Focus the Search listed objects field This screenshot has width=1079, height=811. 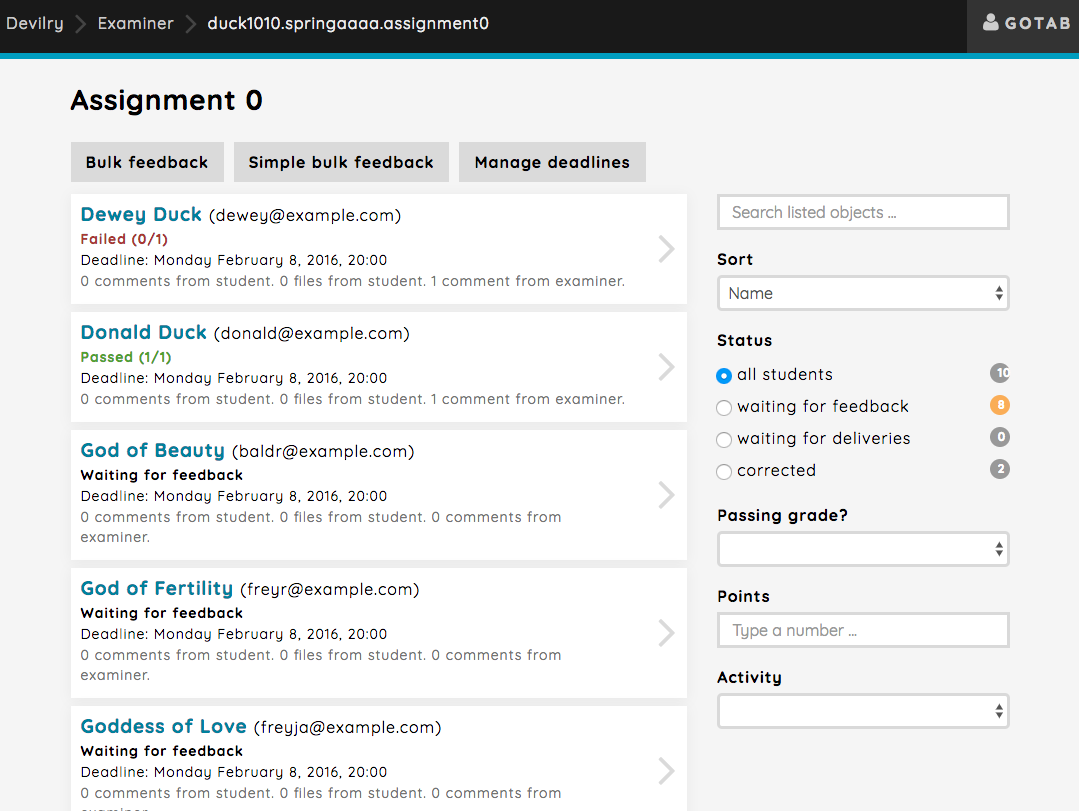click(x=863, y=213)
